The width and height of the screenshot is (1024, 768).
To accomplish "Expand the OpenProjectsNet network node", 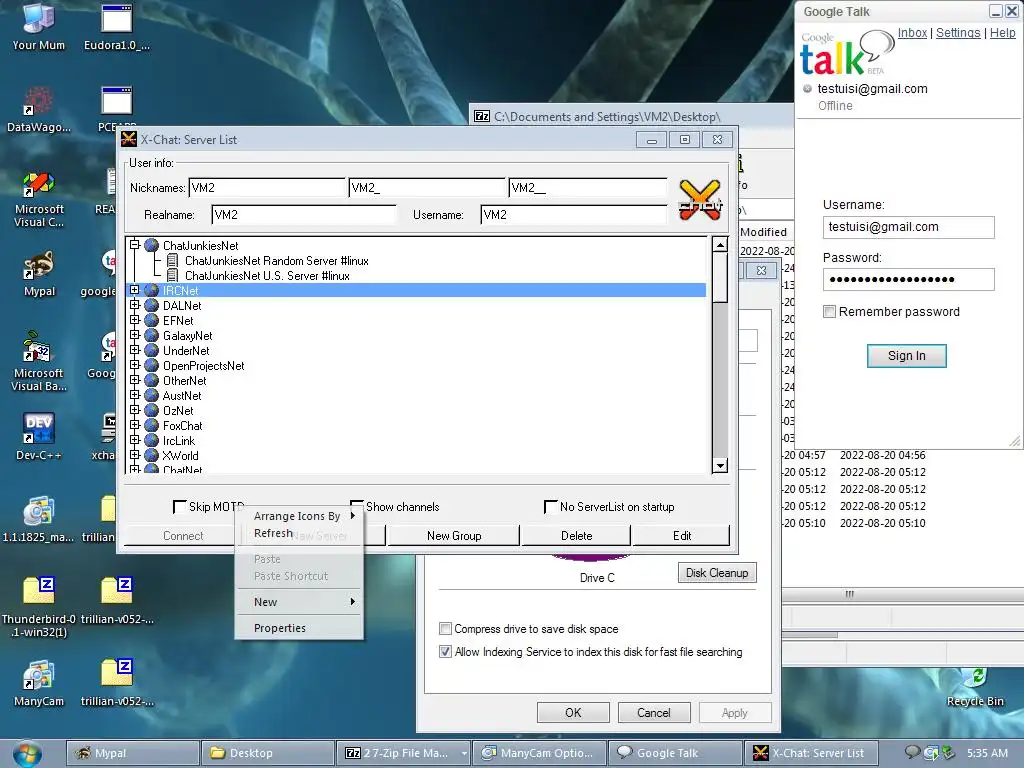I will click(135, 365).
